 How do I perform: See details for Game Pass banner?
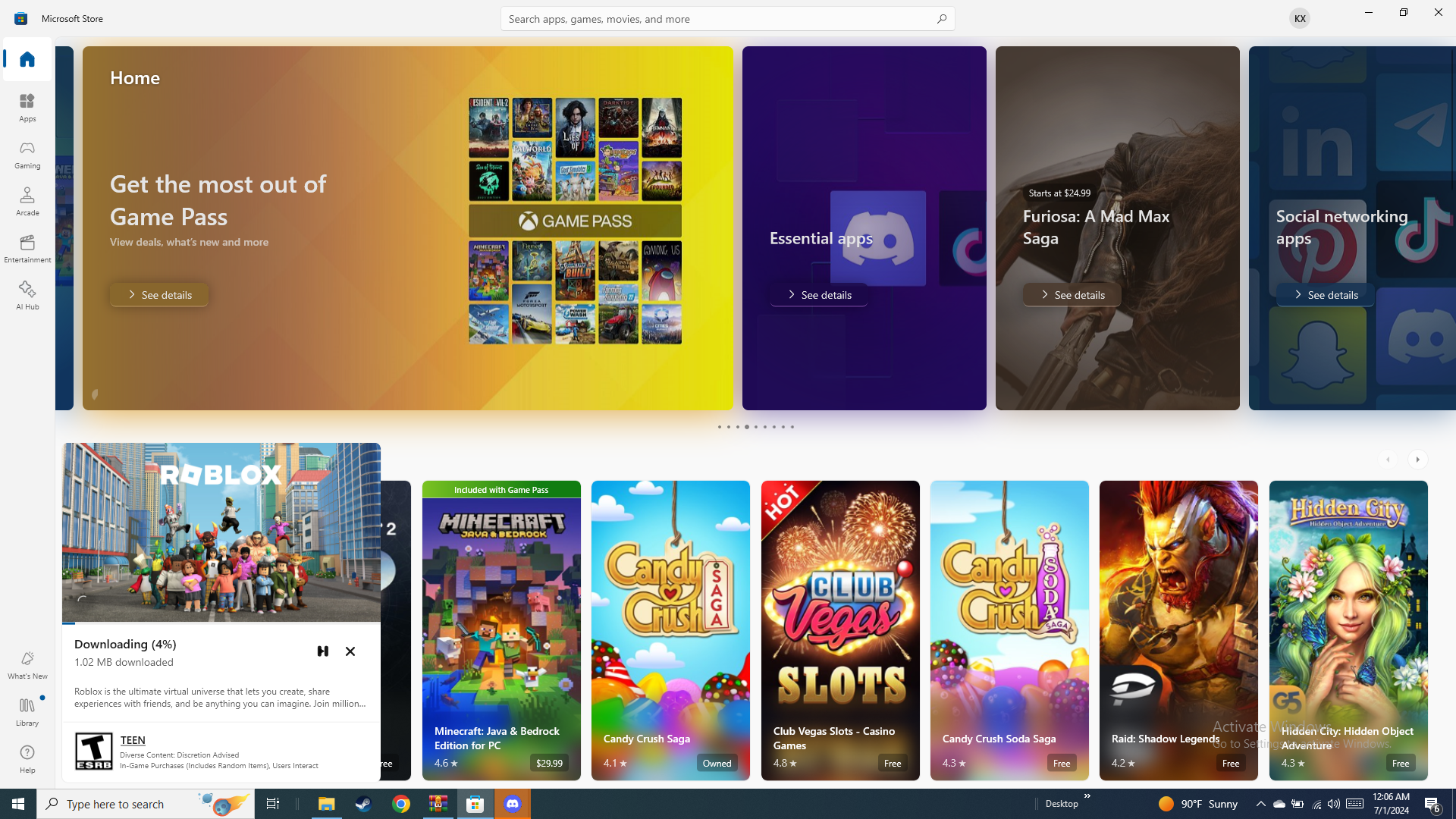[x=159, y=295]
